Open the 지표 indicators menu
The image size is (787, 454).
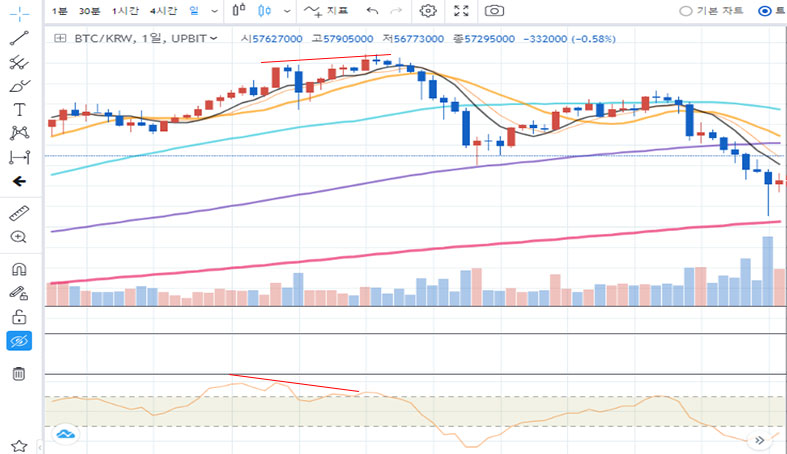(326, 11)
